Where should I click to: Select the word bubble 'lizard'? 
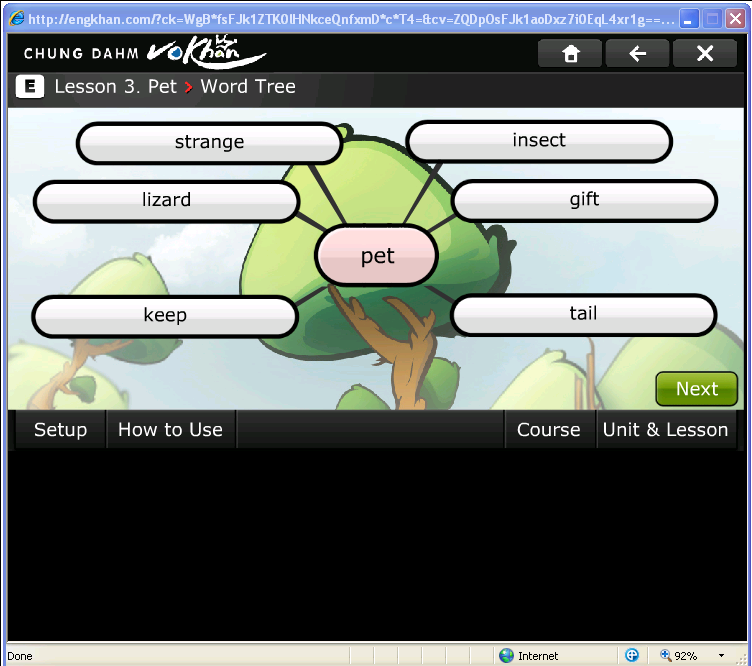[166, 200]
